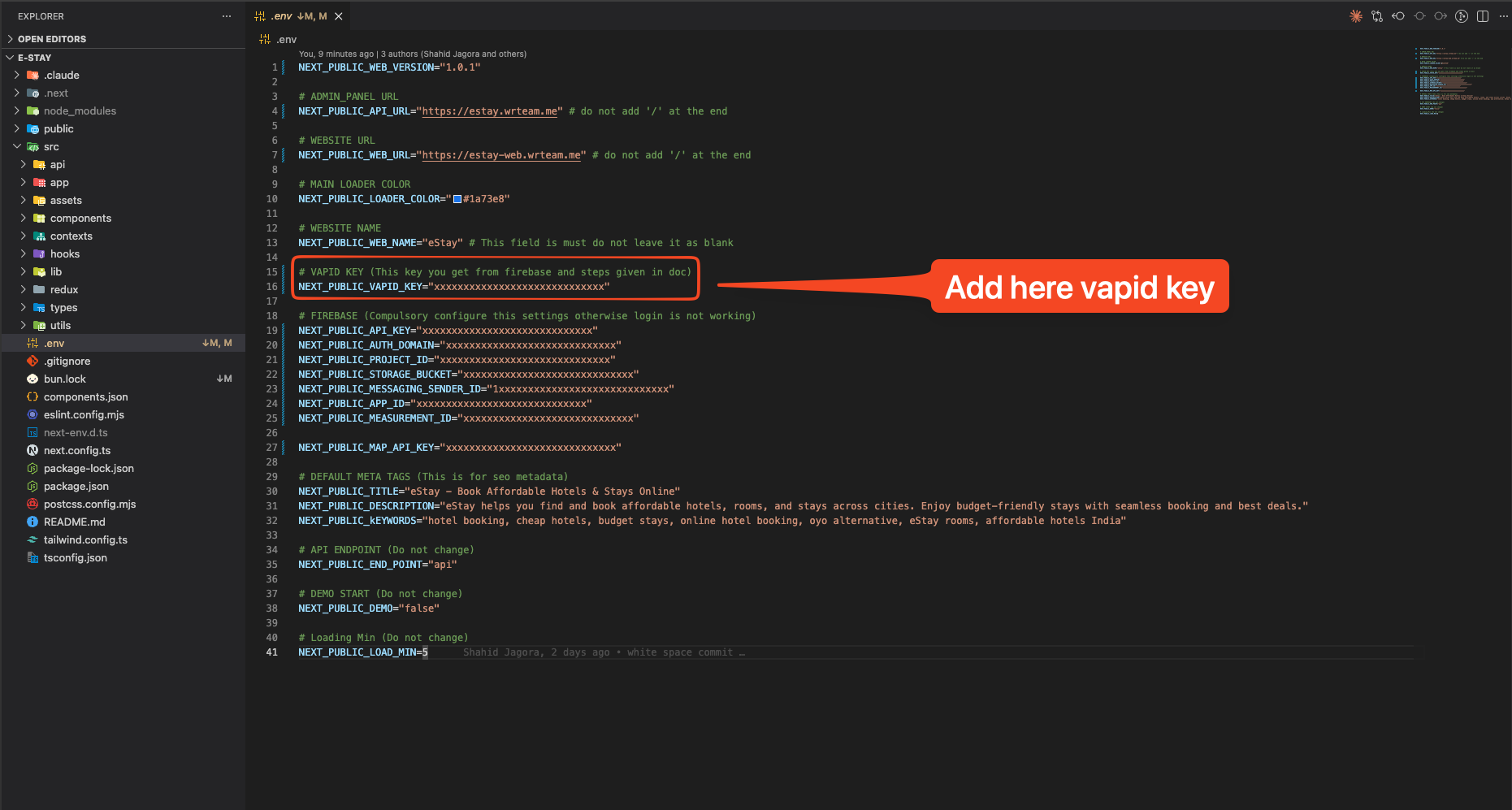Click on NEXT_PUBLIC_MAP_API_KEY line

[x=459, y=448]
